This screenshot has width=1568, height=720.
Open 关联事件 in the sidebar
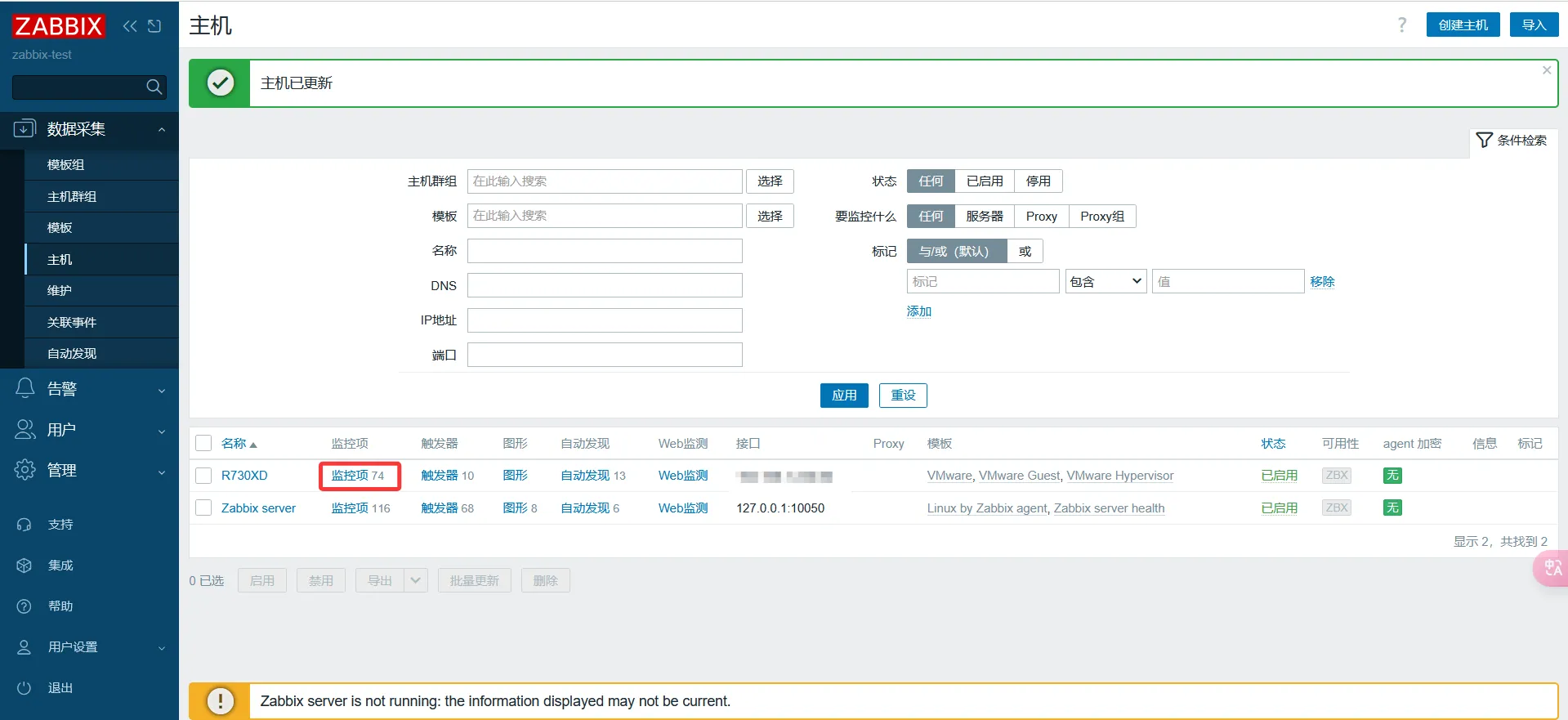[101, 323]
